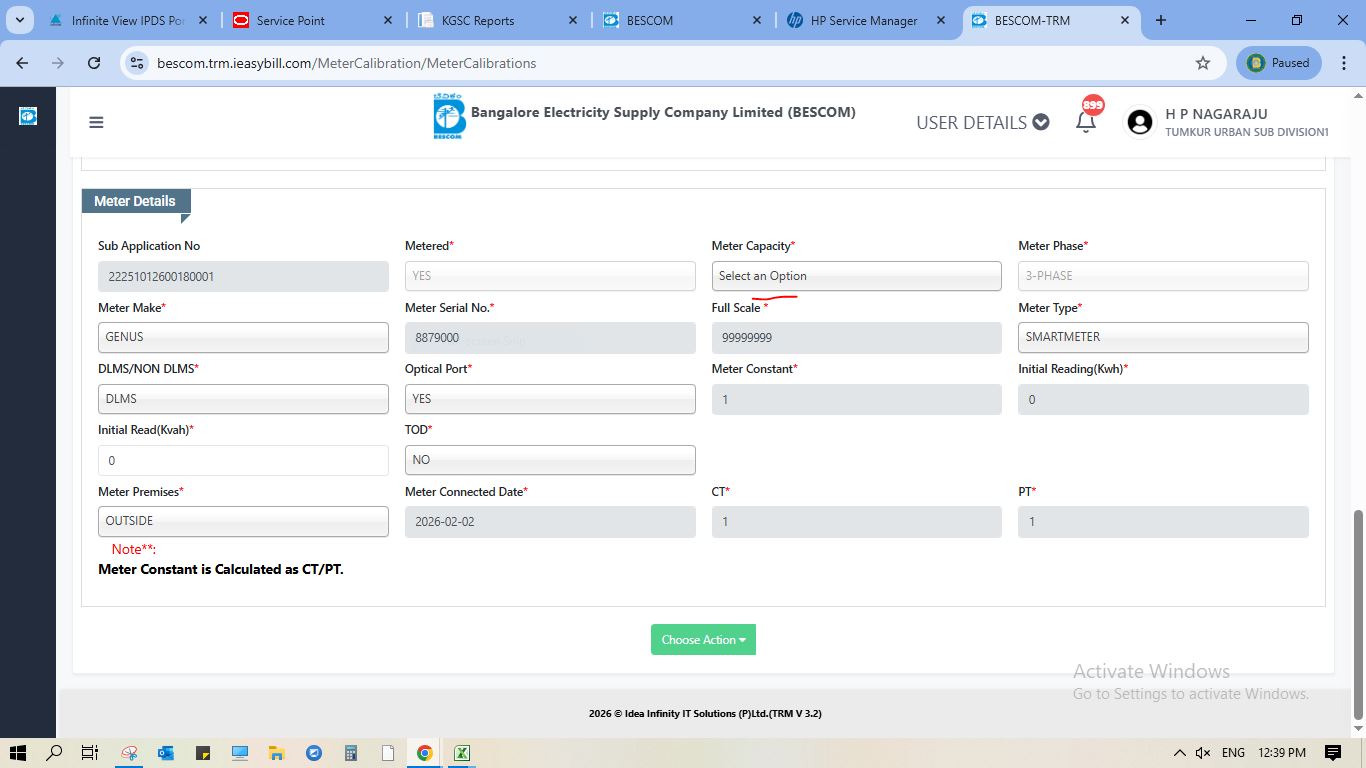Expand the USER DETAILS menu
Viewport: 1366px width, 768px height.
pos(982,122)
